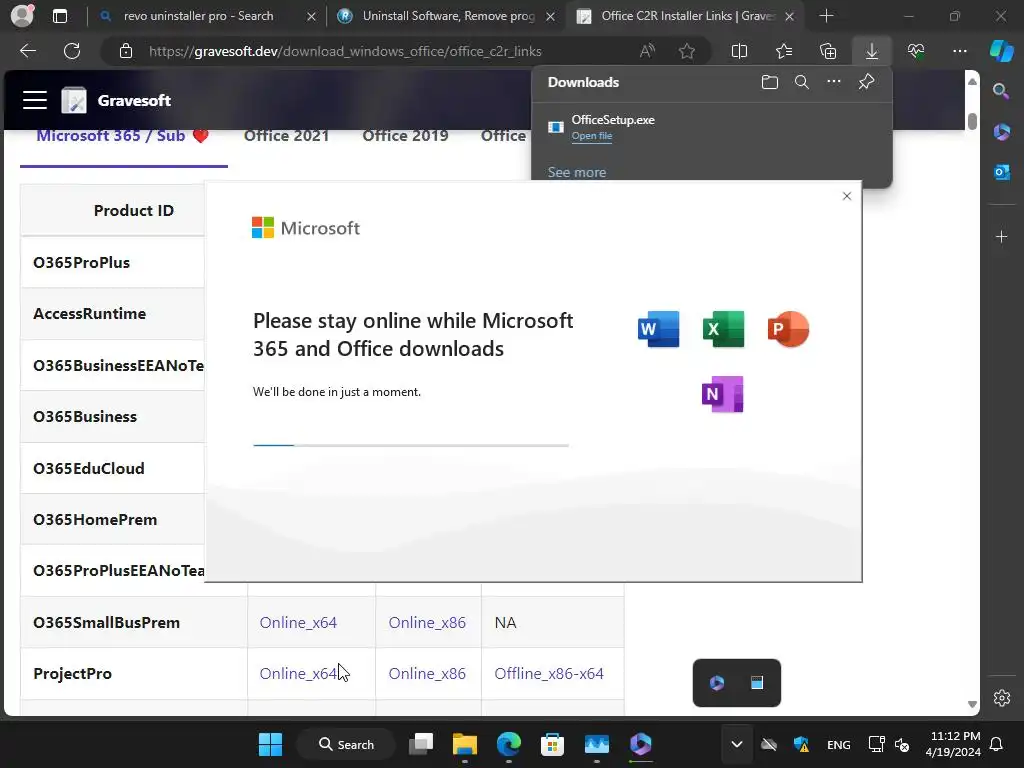The height and width of the screenshot is (768, 1024).
Task: Click Open file for OfficeSetup.exe
Action: (x=592, y=136)
